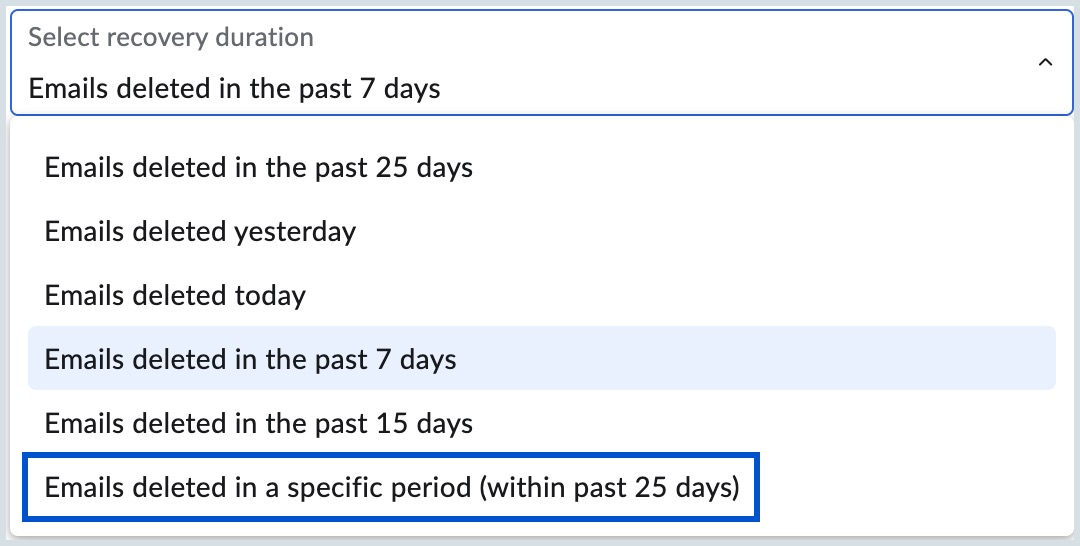Set recovery duration to past 25 days
This screenshot has width=1080, height=546.
(259, 167)
